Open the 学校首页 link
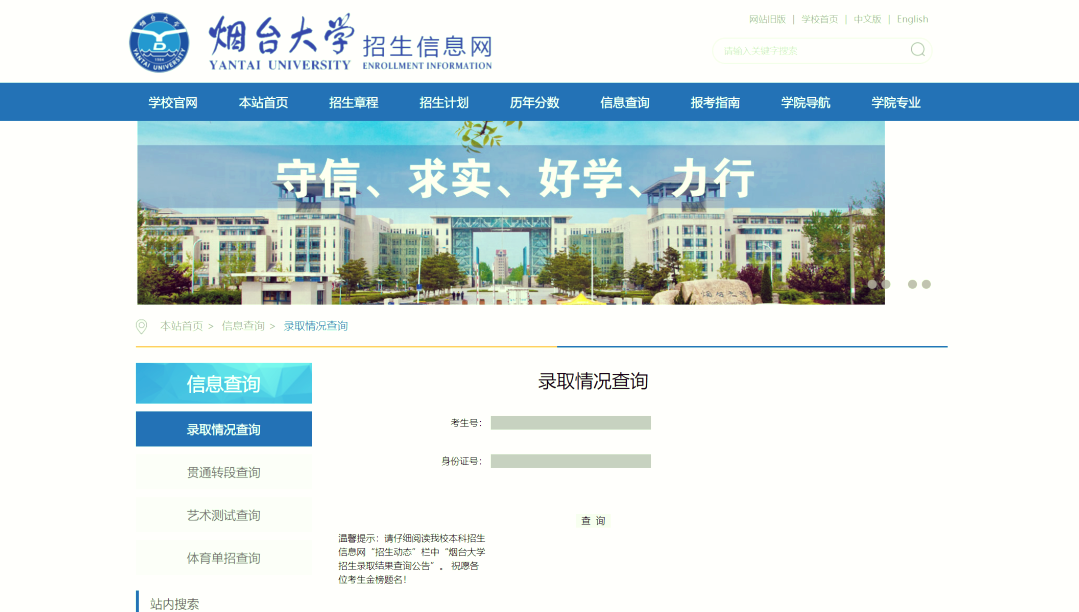The image size is (1079, 612). point(820,18)
